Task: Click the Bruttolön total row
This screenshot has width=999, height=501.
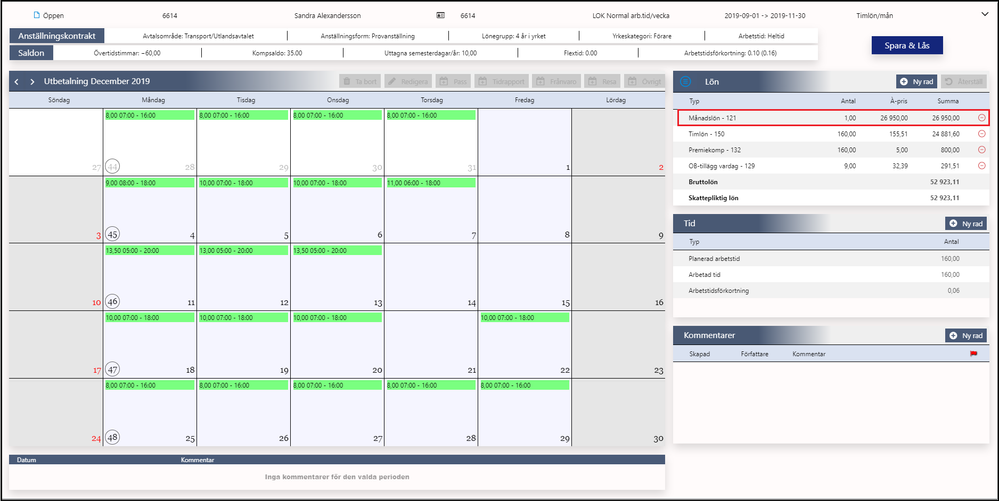Action: [831, 182]
